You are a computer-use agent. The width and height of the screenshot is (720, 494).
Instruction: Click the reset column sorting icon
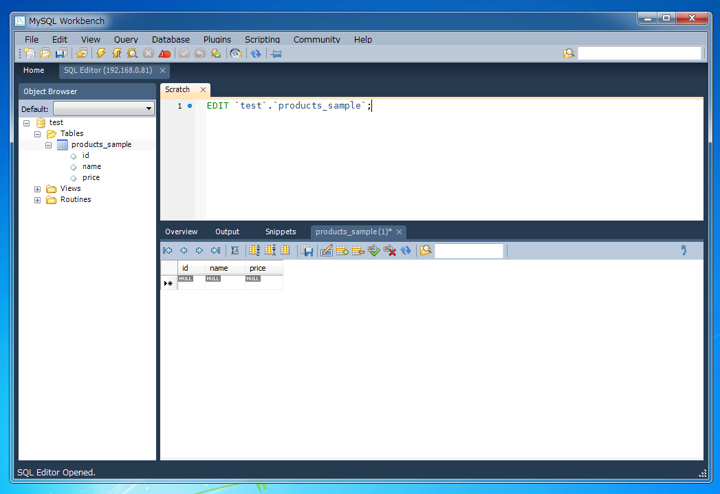(285, 250)
